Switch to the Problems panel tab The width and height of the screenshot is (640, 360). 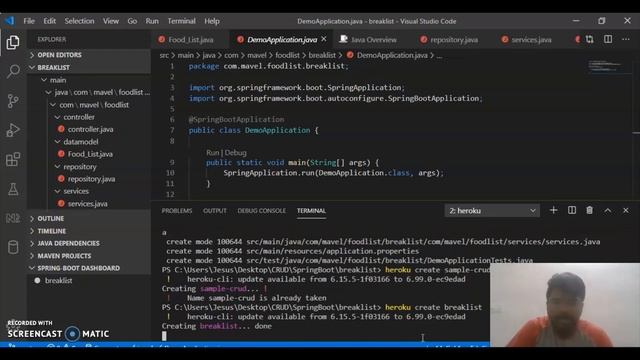click(177, 211)
